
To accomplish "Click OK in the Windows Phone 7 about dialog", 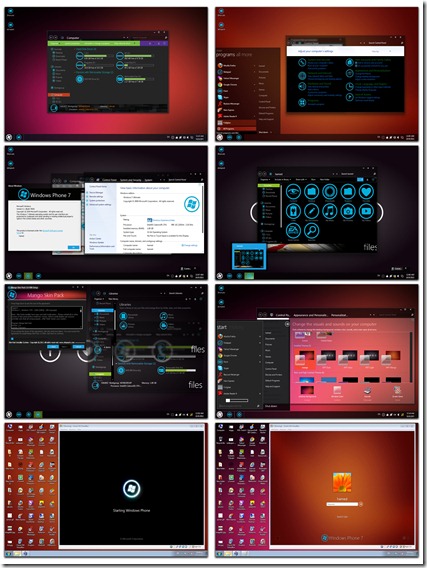I will [x=74, y=247].
